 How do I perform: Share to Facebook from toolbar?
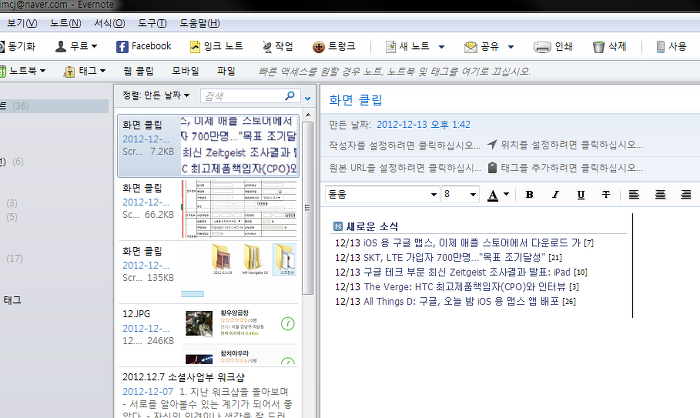(x=143, y=46)
